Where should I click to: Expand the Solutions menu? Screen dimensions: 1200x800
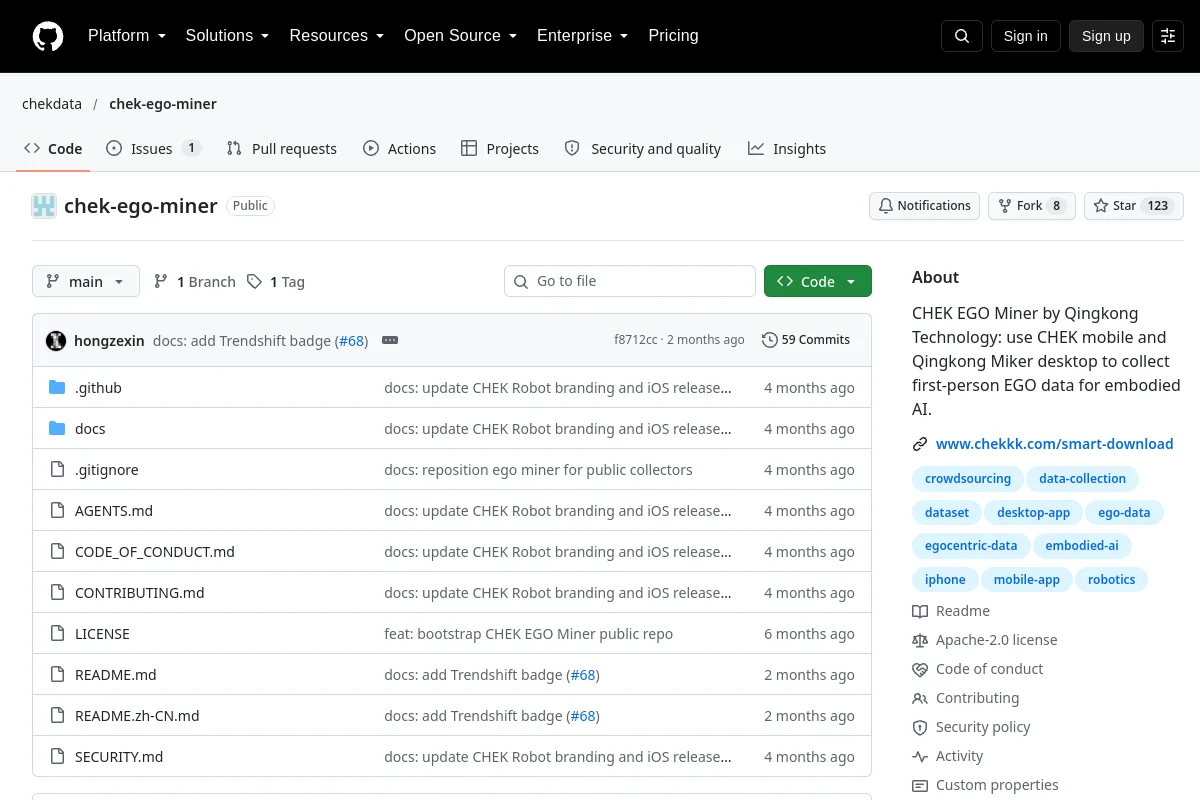click(227, 36)
